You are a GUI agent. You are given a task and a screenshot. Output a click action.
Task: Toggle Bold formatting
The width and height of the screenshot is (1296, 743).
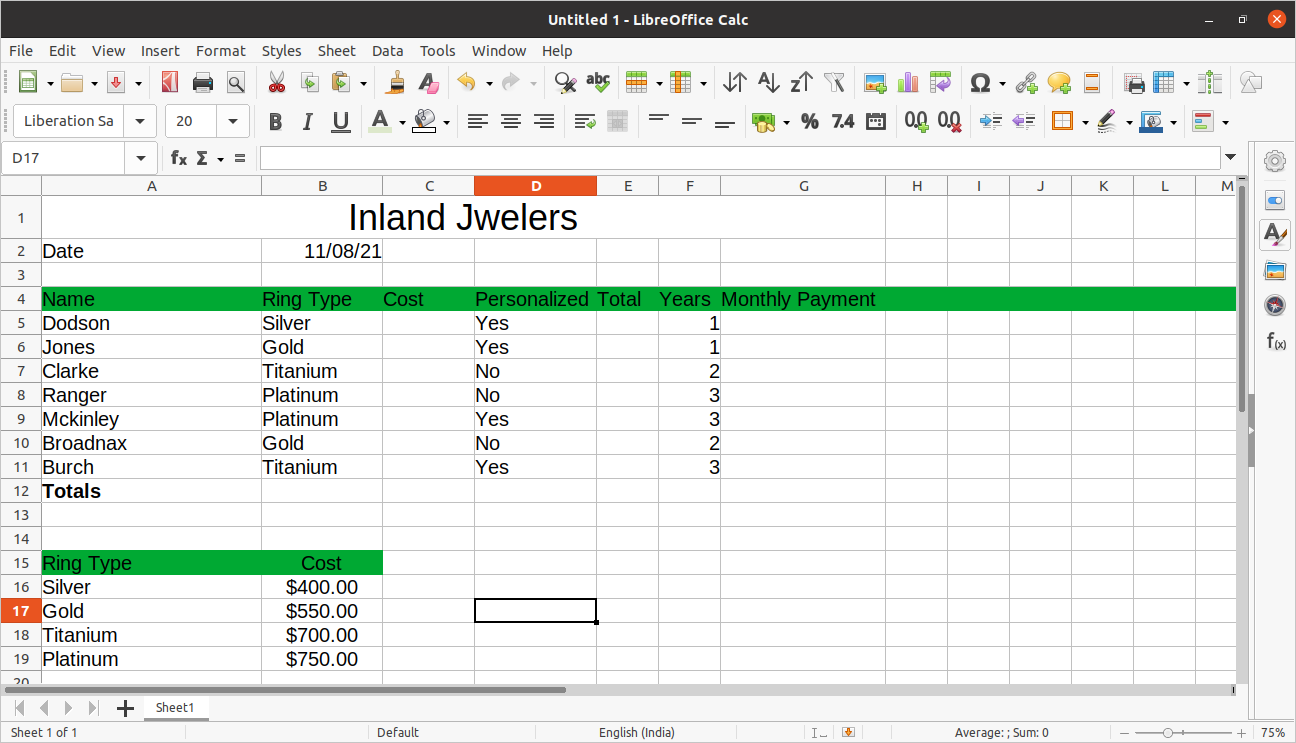pos(275,122)
